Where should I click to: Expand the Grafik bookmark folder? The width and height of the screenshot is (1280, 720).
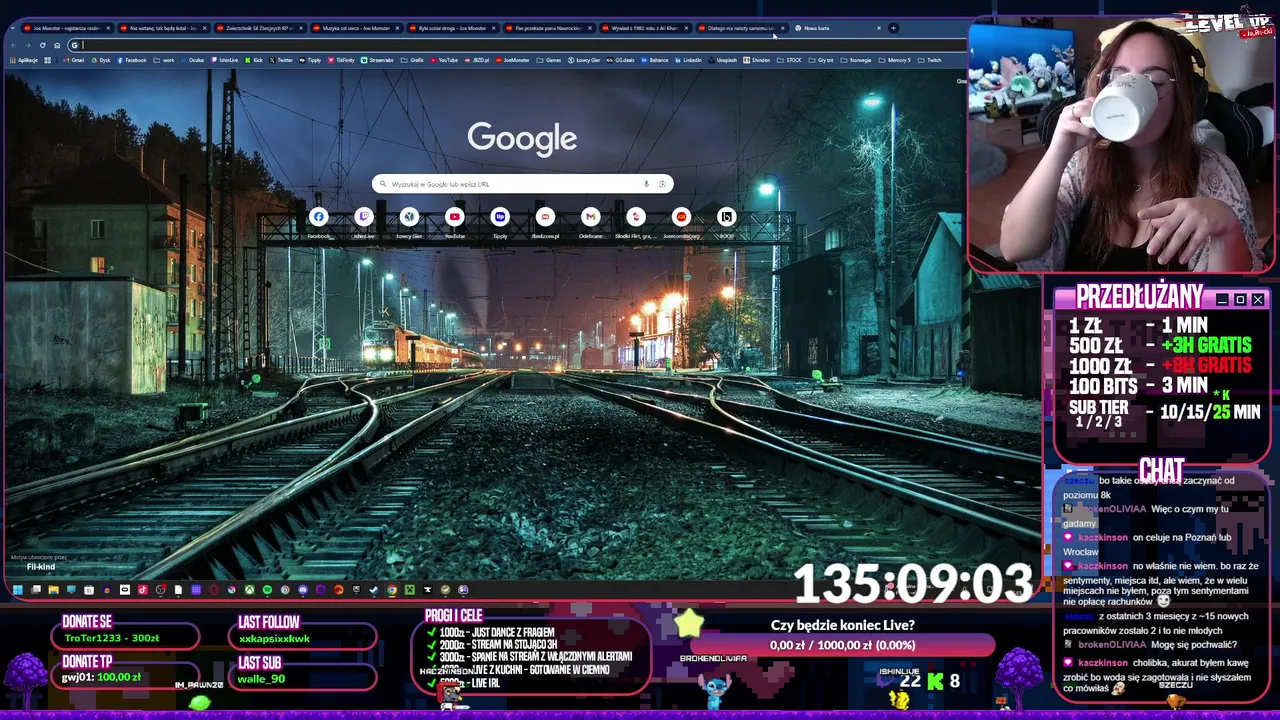click(x=412, y=60)
